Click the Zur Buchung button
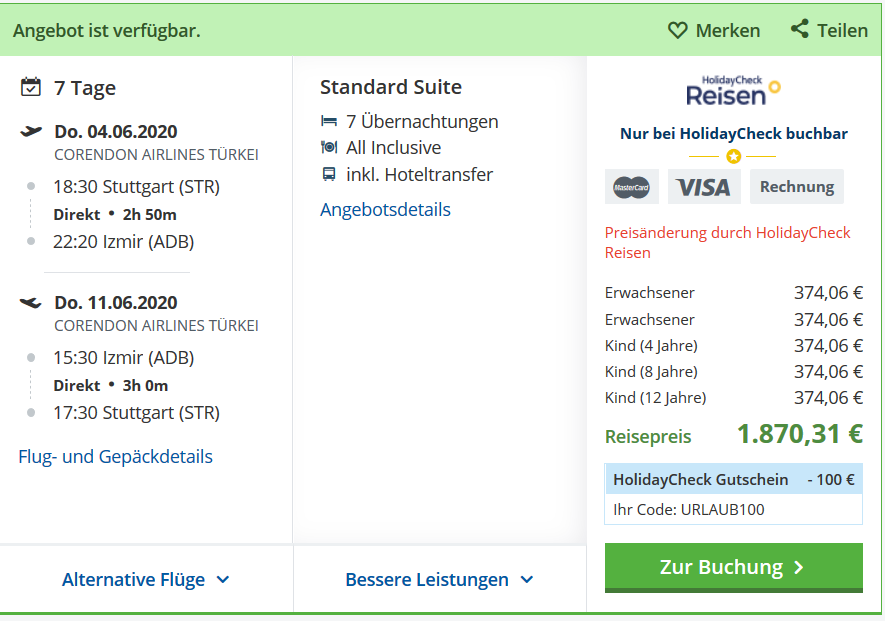This screenshot has width=885, height=621. pos(733,567)
